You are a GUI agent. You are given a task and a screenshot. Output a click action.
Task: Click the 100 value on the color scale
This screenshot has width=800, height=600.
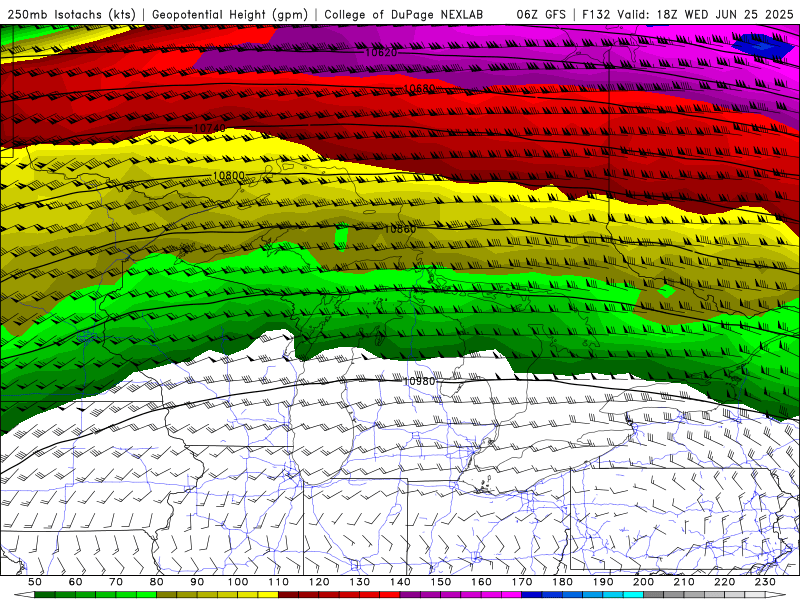point(238,582)
